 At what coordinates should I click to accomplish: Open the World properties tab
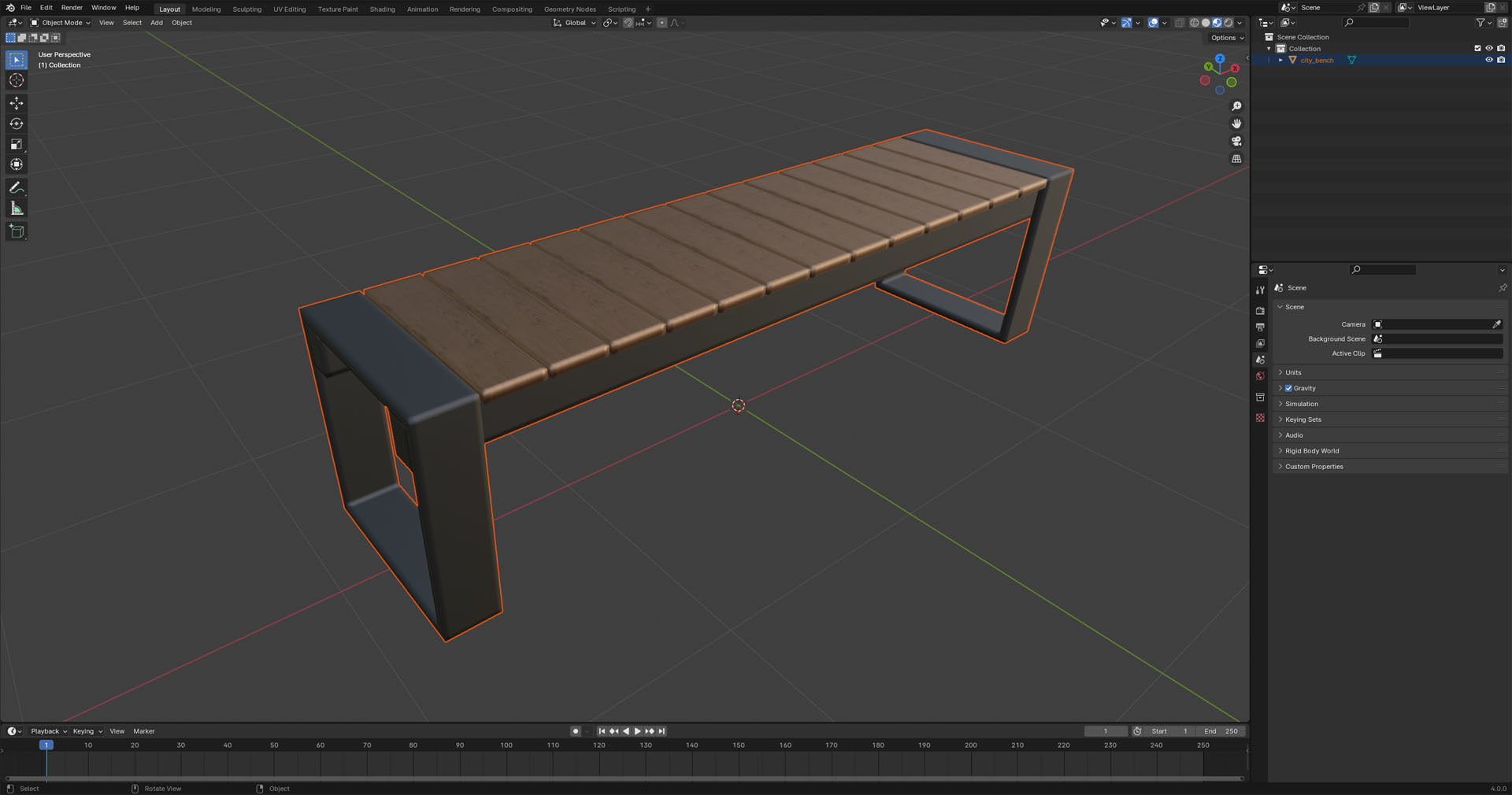point(1260,376)
